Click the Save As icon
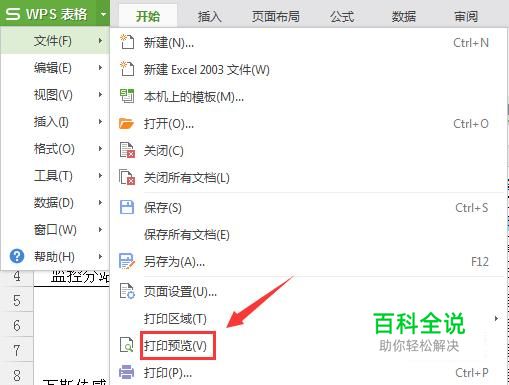Image resolution: width=509 pixels, height=385 pixels. [x=127, y=261]
